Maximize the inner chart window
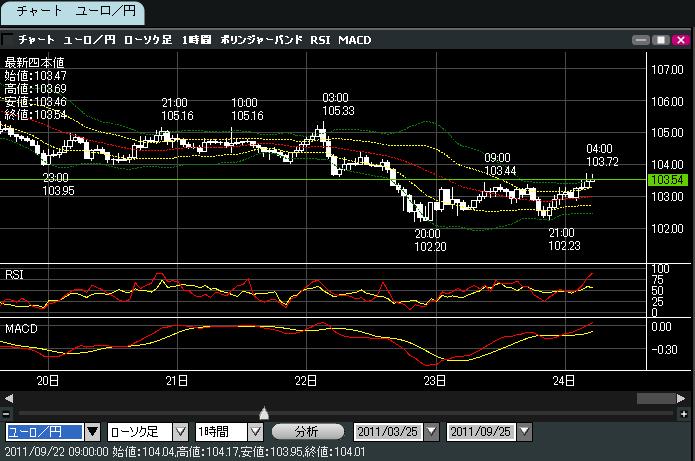The width and height of the screenshot is (695, 461). pyautogui.click(x=661, y=40)
